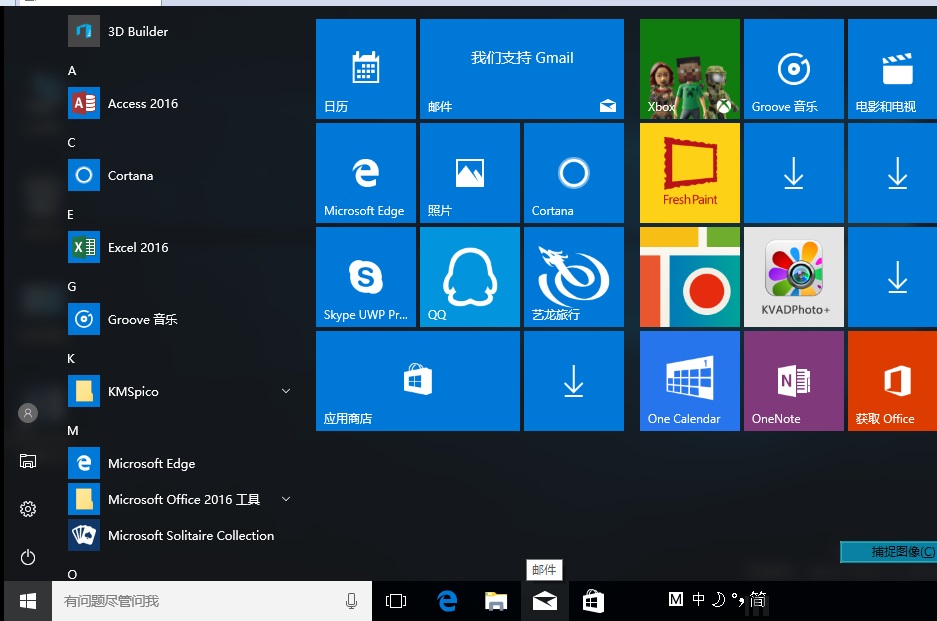Open Microsoft Edge from the taskbar
Viewport: 937px width, 621px height.
(x=446, y=600)
